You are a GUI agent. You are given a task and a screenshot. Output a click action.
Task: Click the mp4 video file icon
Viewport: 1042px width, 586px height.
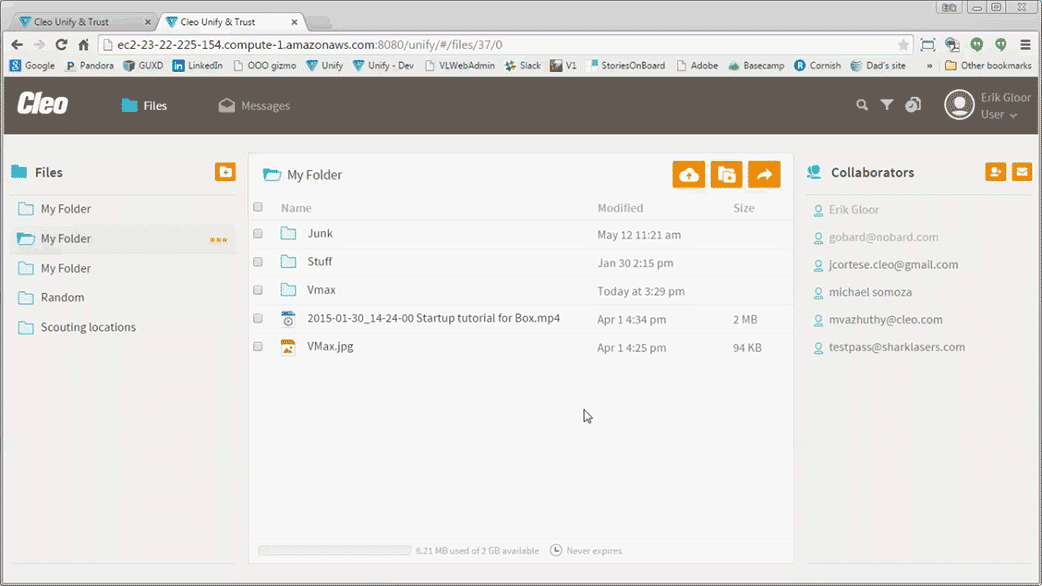[x=288, y=319]
